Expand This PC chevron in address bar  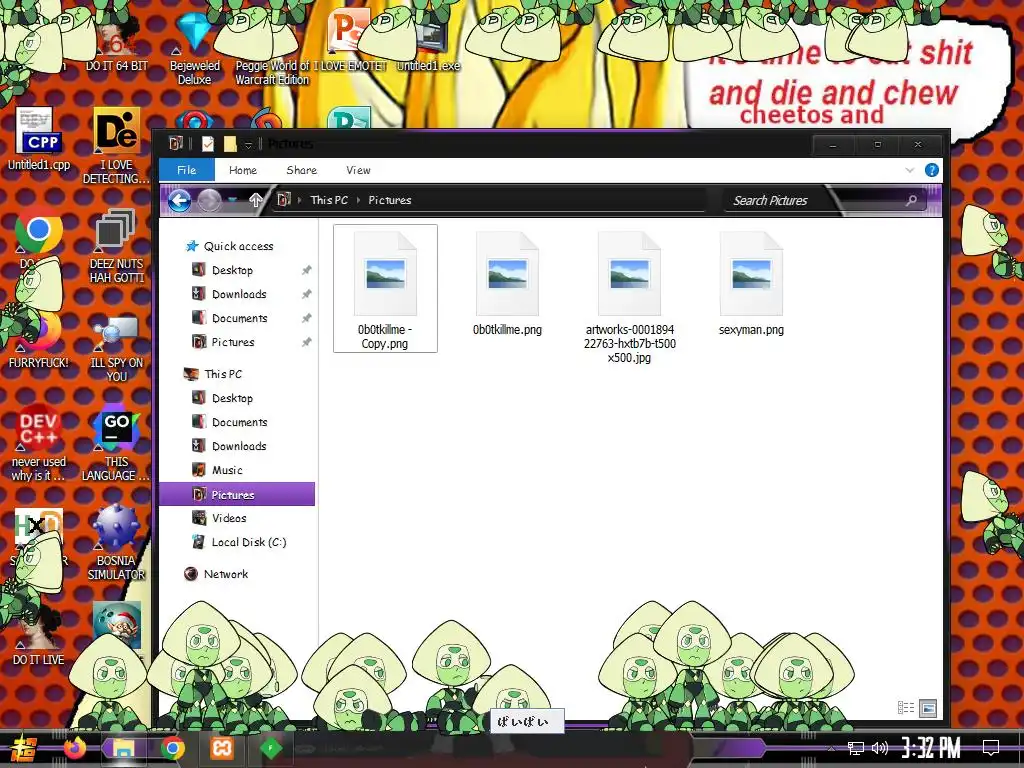coord(359,200)
